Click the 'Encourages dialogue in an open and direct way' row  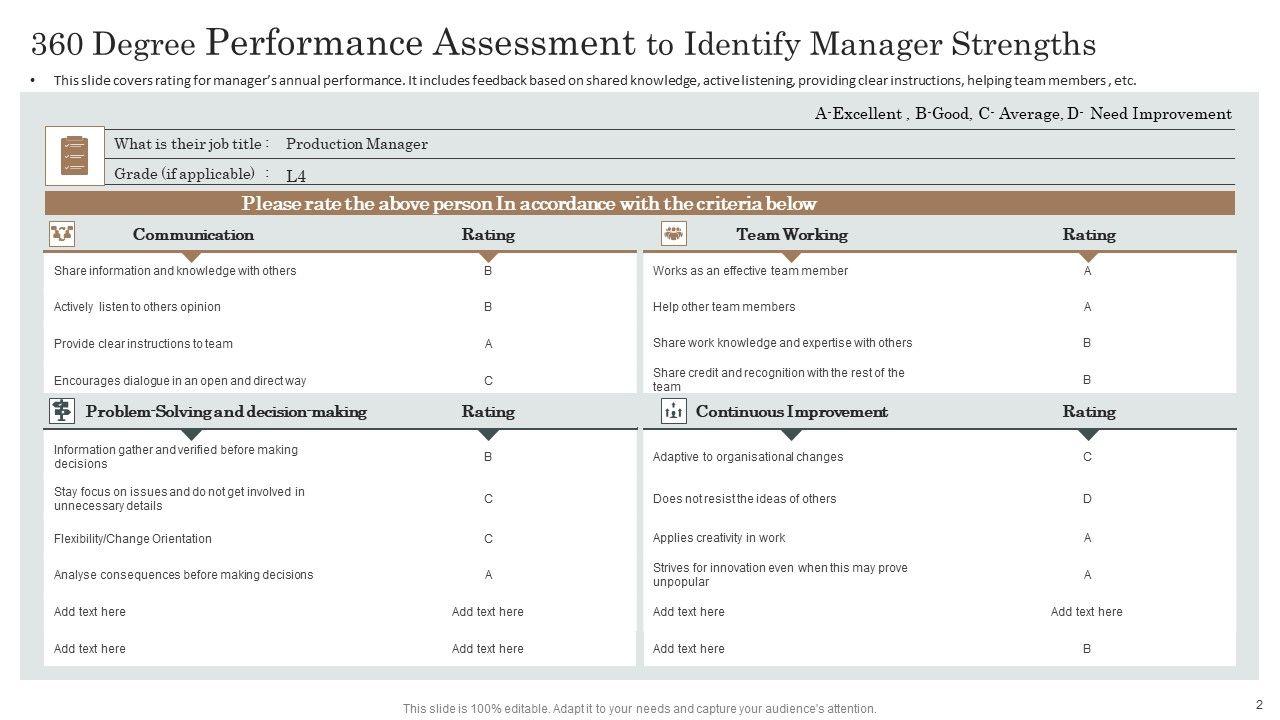pos(180,381)
